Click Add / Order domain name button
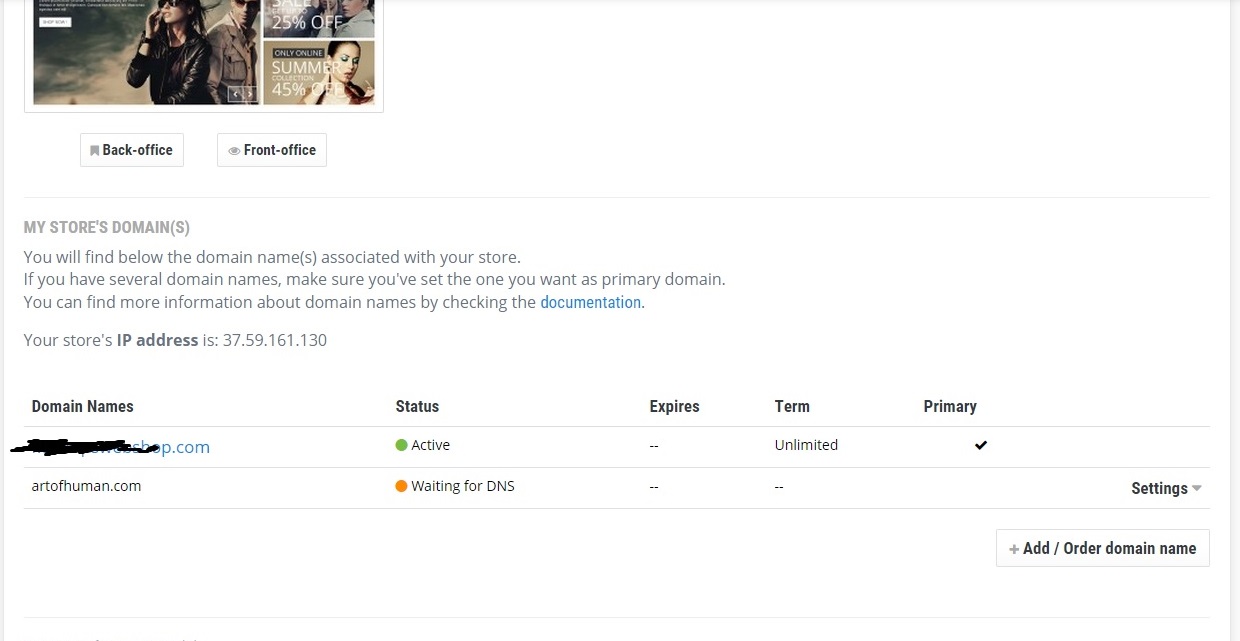The height and width of the screenshot is (641, 1240). click(1103, 548)
